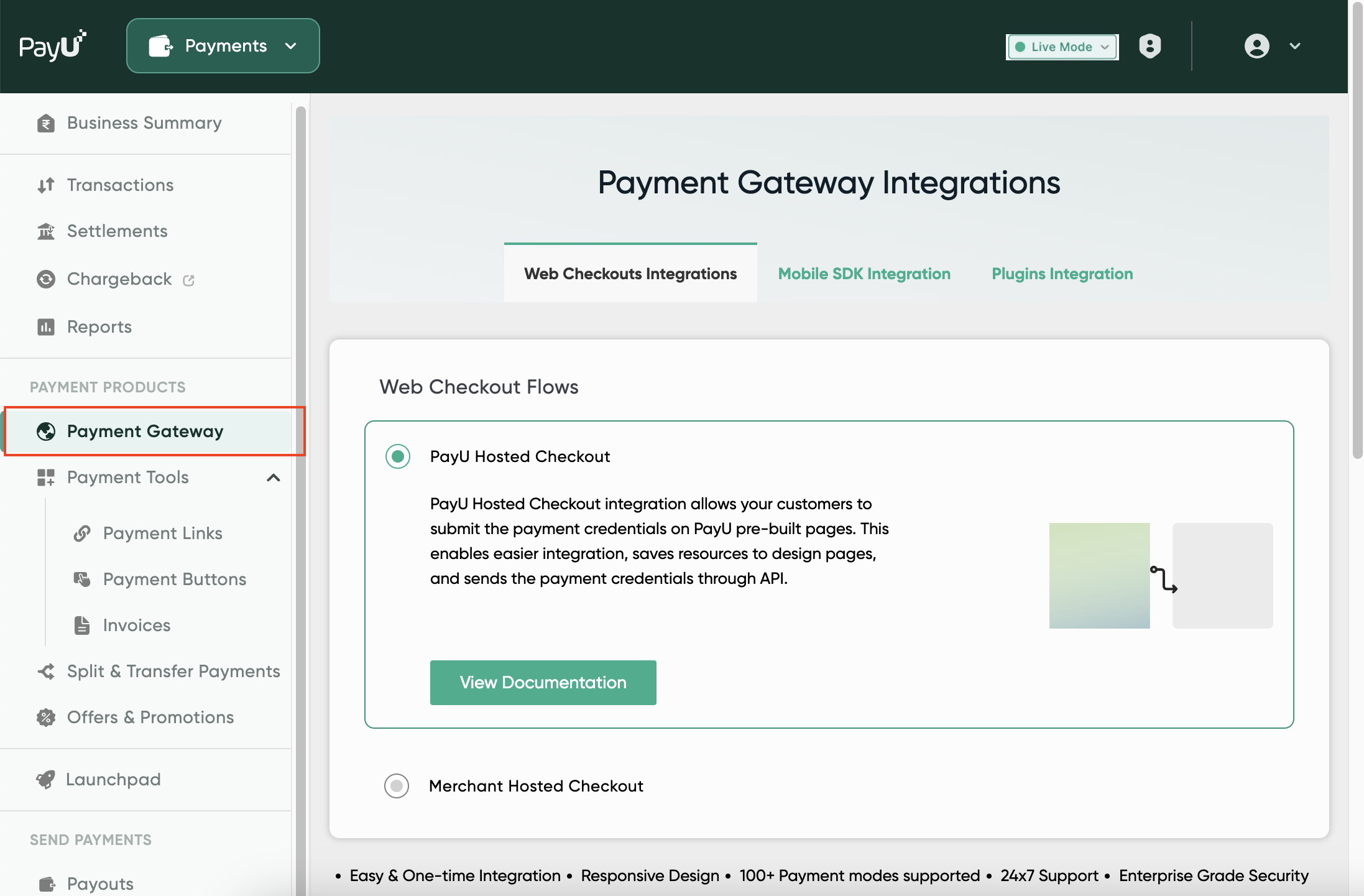Select the Launchpad rocket icon
Screen dimensions: 1364x896
[45, 779]
